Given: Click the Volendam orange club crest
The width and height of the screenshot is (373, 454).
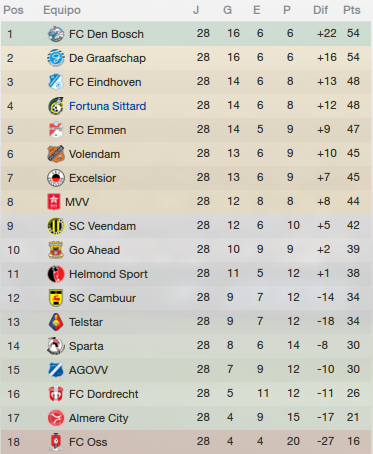Looking at the screenshot, I should 56,154.
